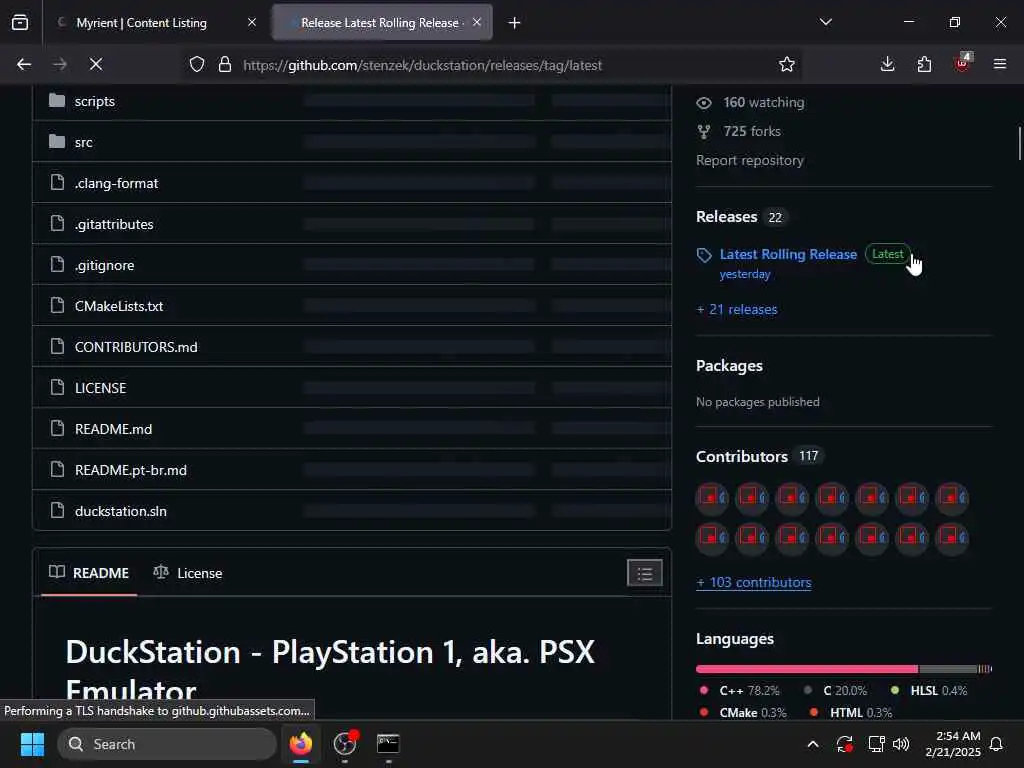The width and height of the screenshot is (1024, 768).
Task: Open the duckstation.sln file
Action: [x=121, y=511]
